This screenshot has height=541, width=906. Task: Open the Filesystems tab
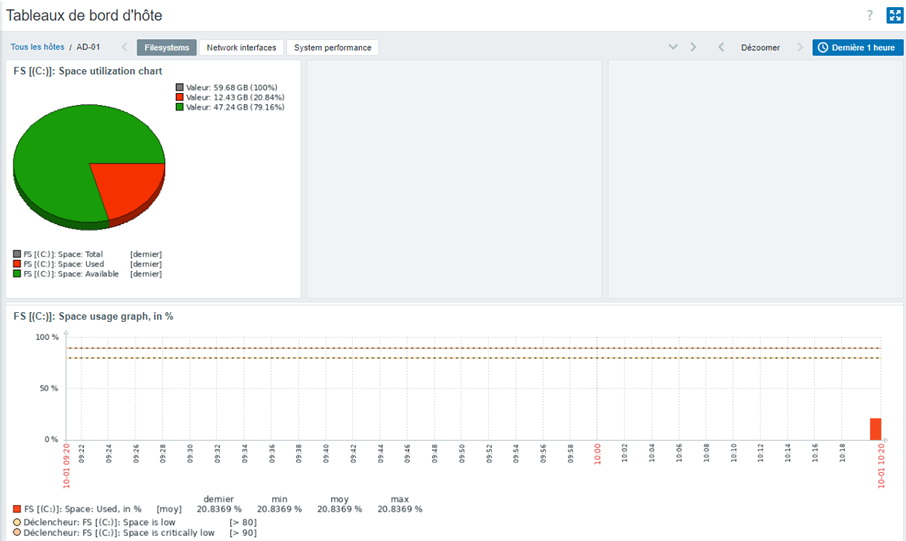pos(167,47)
